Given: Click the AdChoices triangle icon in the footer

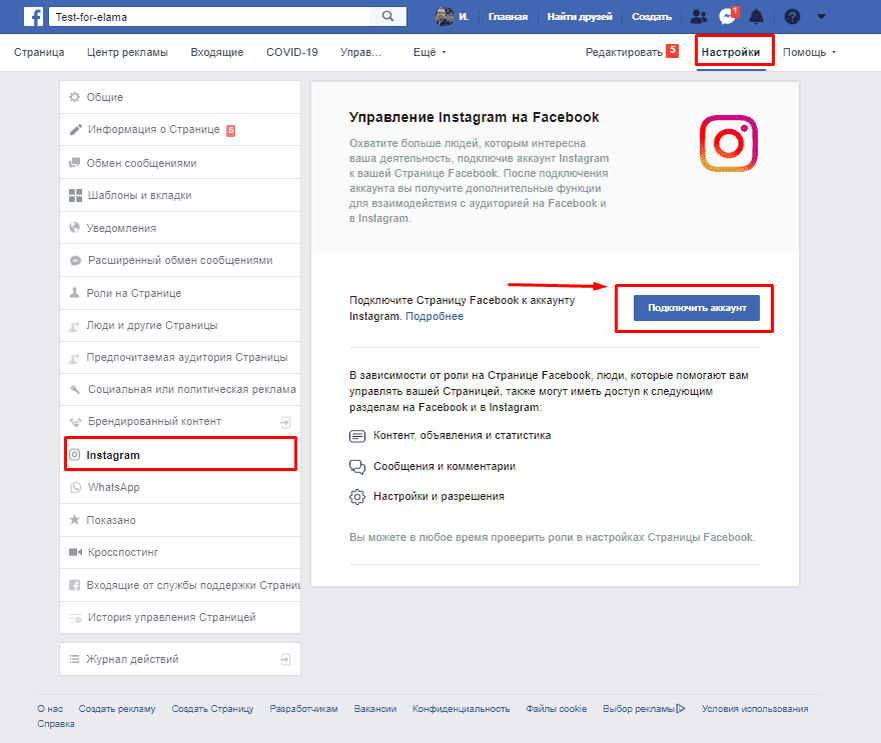Looking at the screenshot, I should 681,709.
